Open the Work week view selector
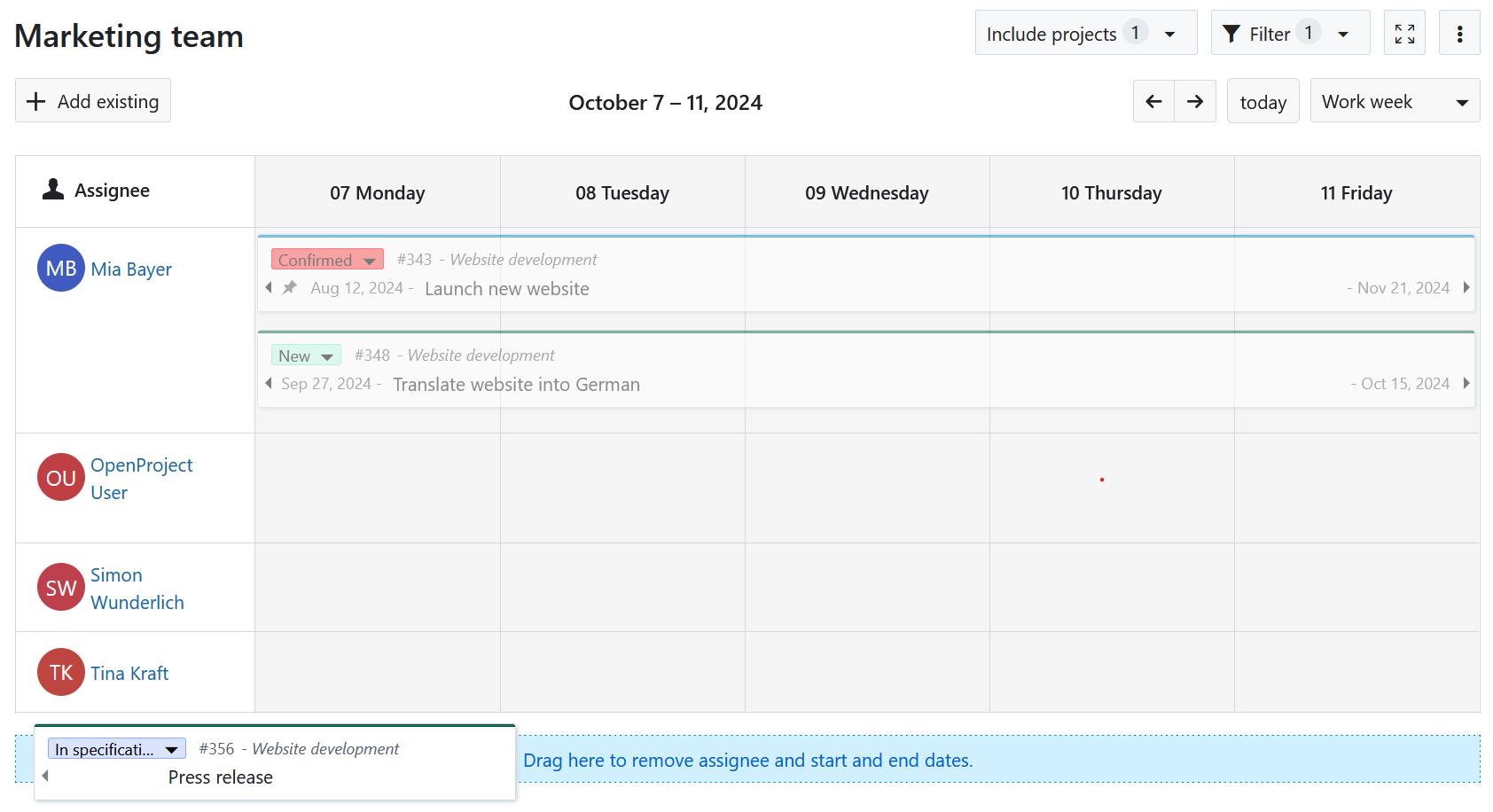Image resolution: width=1493 pixels, height=812 pixels. click(1394, 101)
